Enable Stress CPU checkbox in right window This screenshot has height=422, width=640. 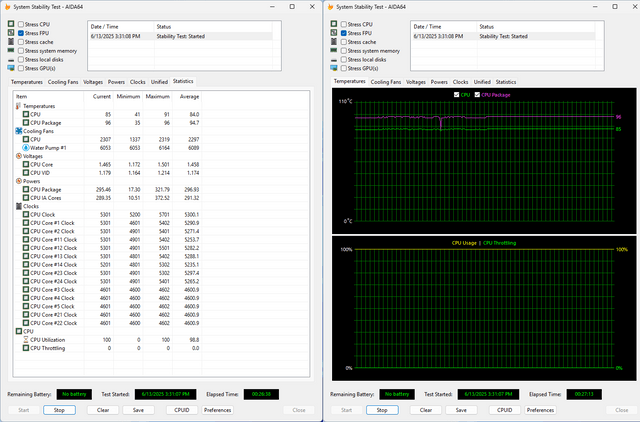point(344,24)
